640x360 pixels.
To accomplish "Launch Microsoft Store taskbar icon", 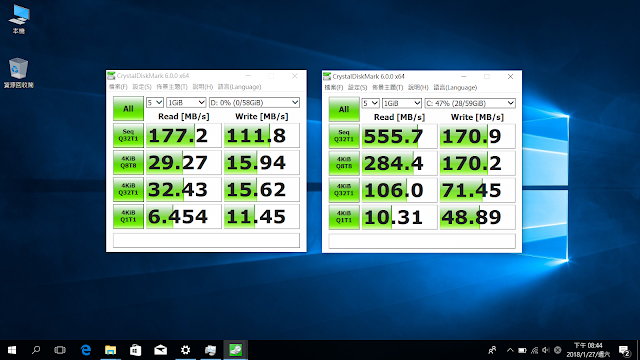I will 136,350.
